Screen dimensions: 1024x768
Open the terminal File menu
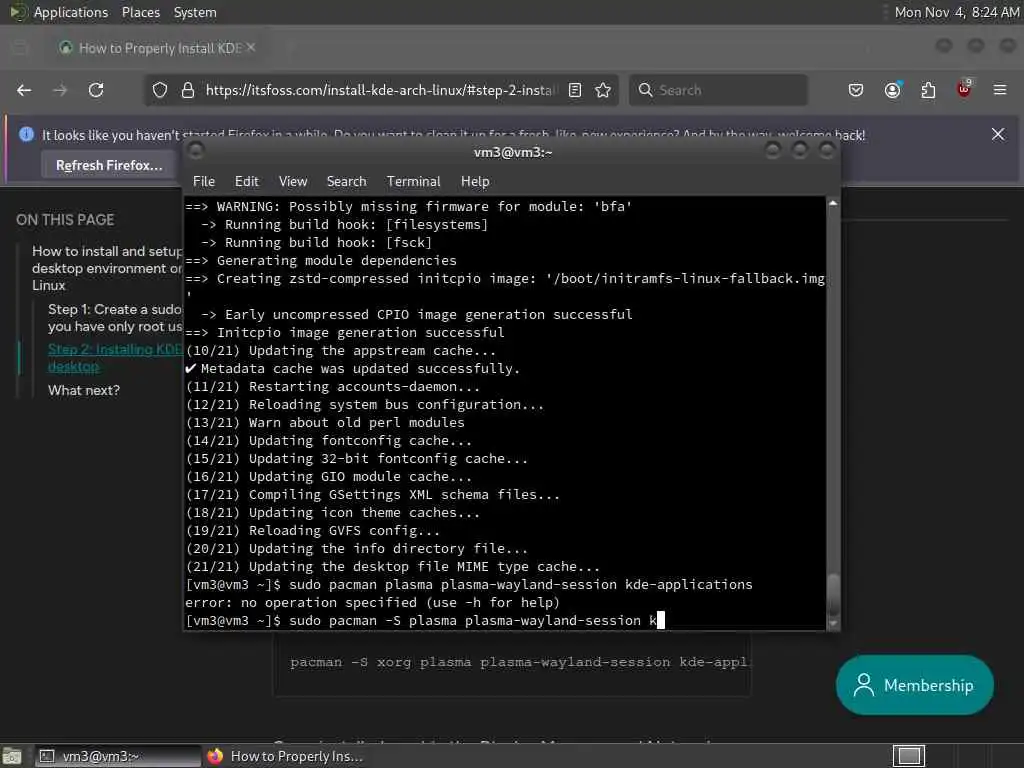tap(204, 182)
